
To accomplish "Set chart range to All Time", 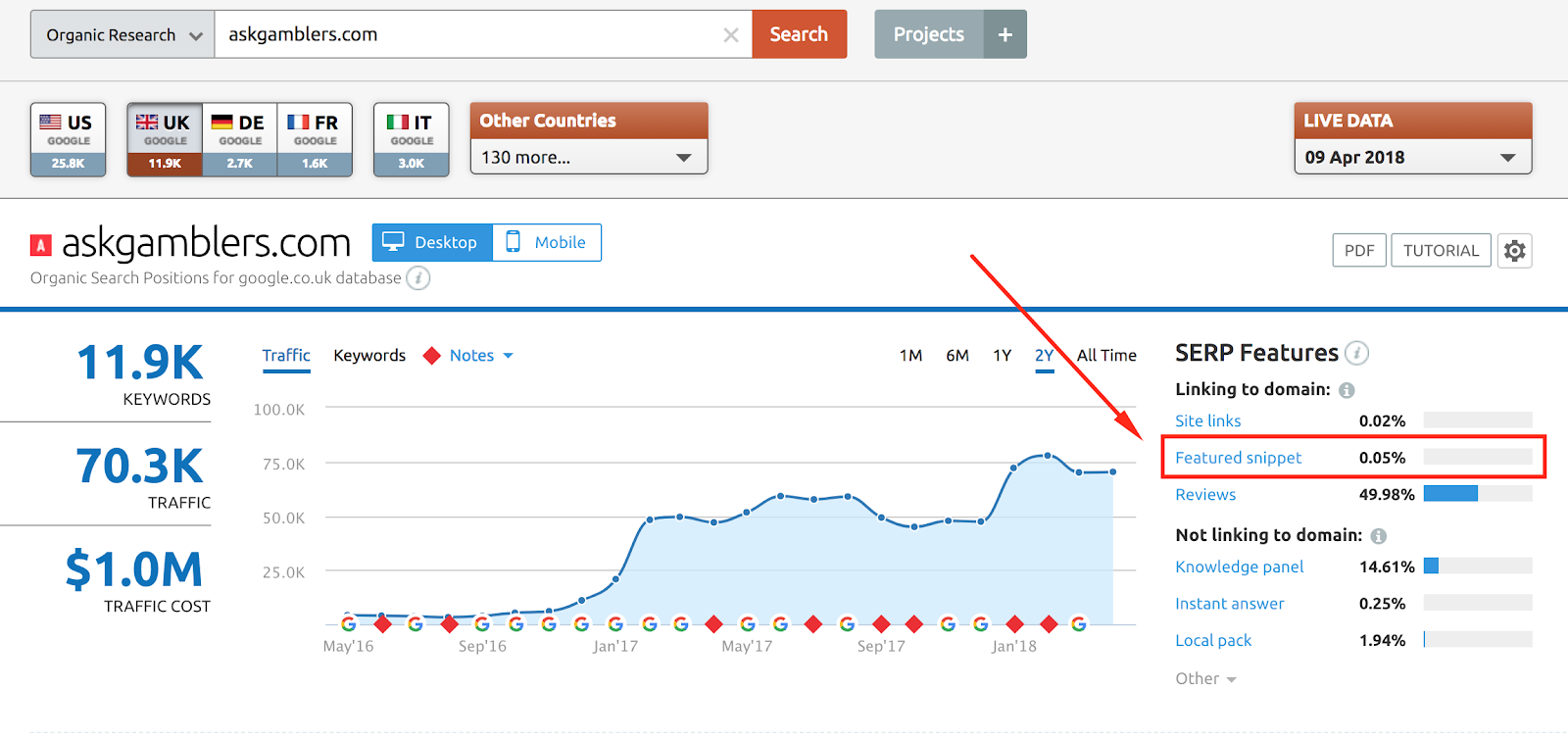I will click(1106, 356).
